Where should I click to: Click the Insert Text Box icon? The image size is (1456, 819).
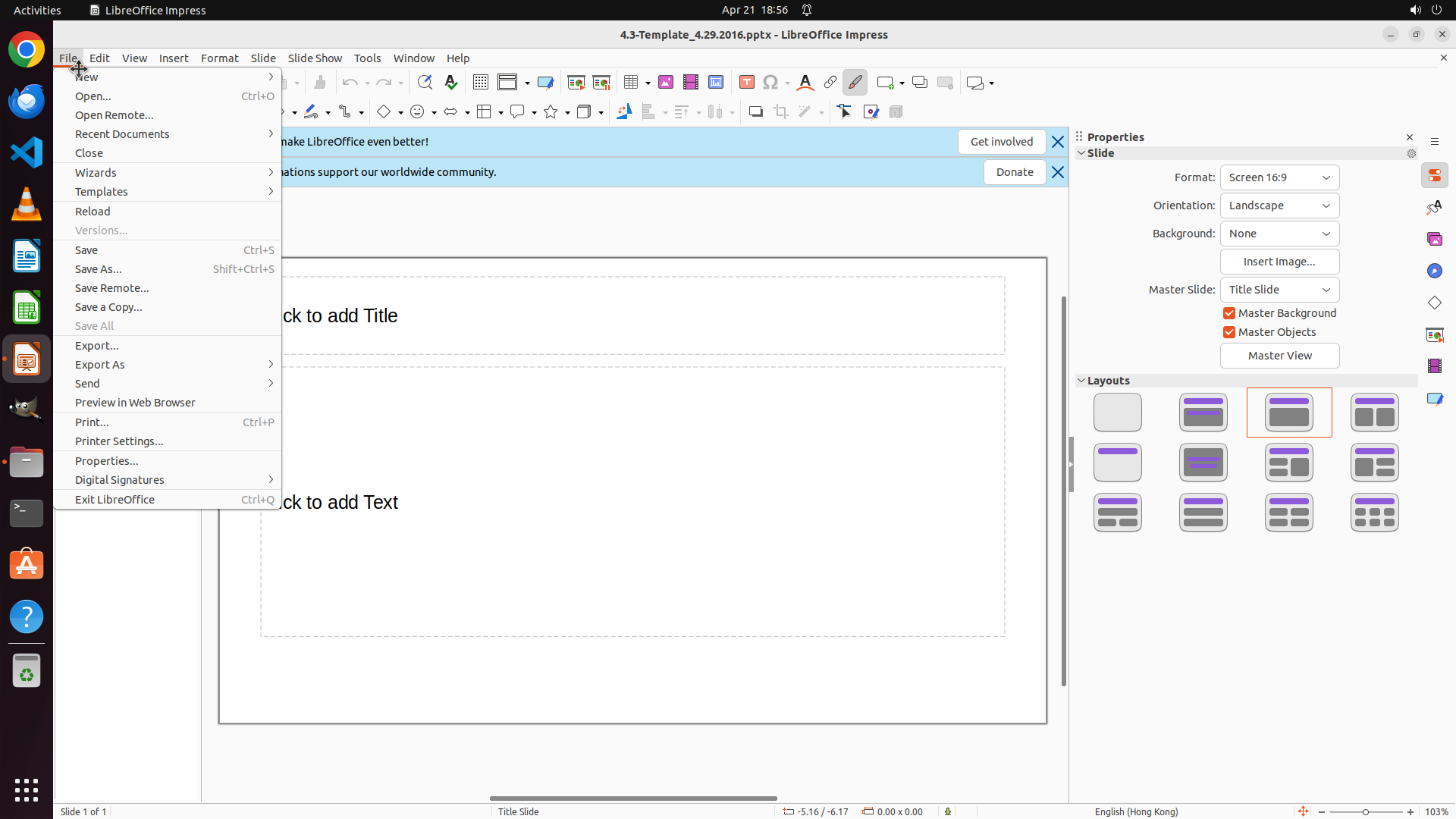[746, 83]
